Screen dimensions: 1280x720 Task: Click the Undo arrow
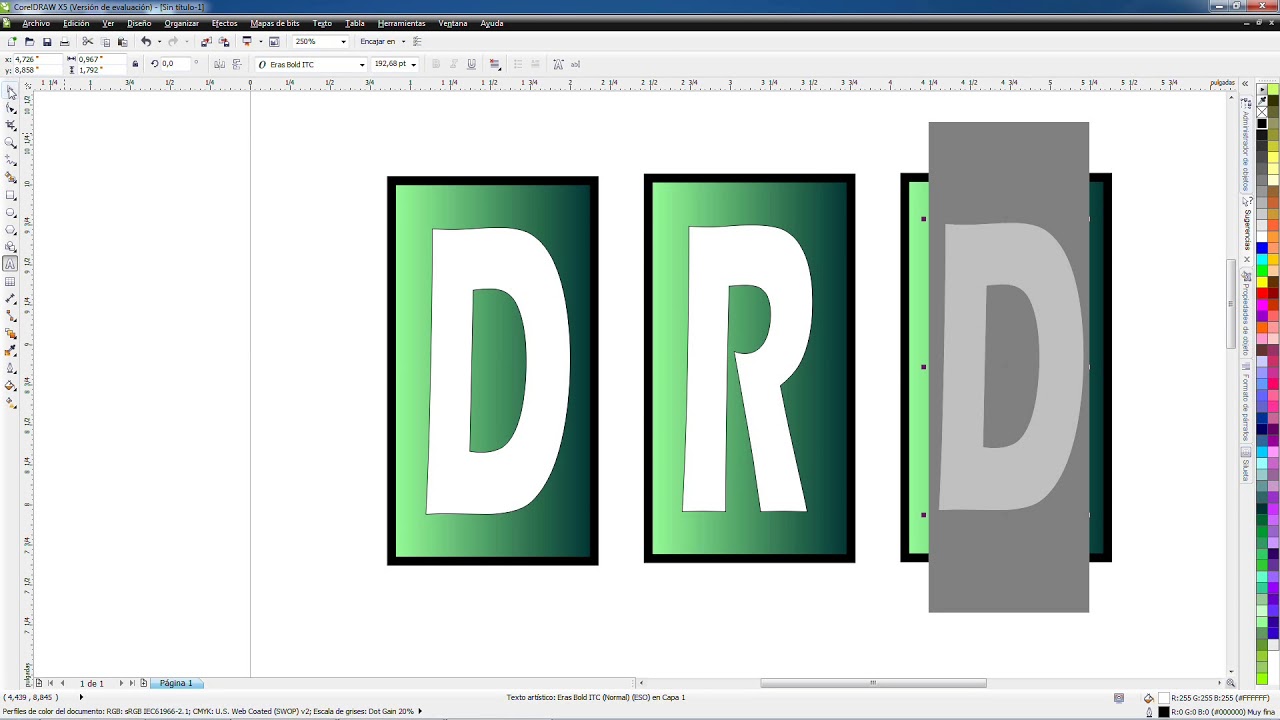point(146,42)
